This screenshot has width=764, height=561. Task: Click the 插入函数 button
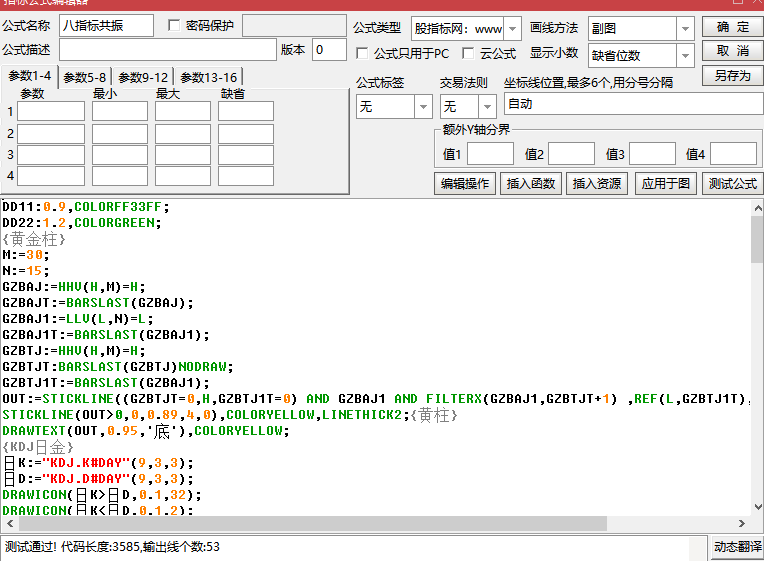[x=531, y=184]
